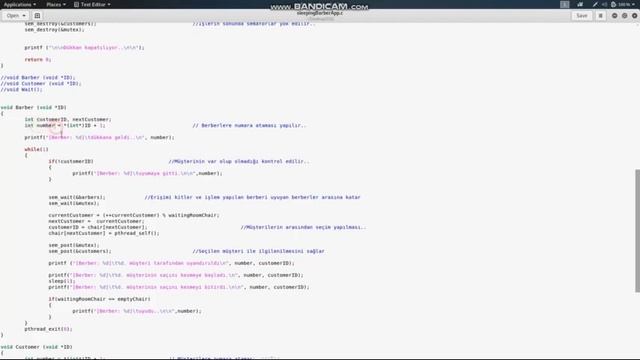Click the battery 100% indicator
The image size is (640, 360).
coord(620,4)
